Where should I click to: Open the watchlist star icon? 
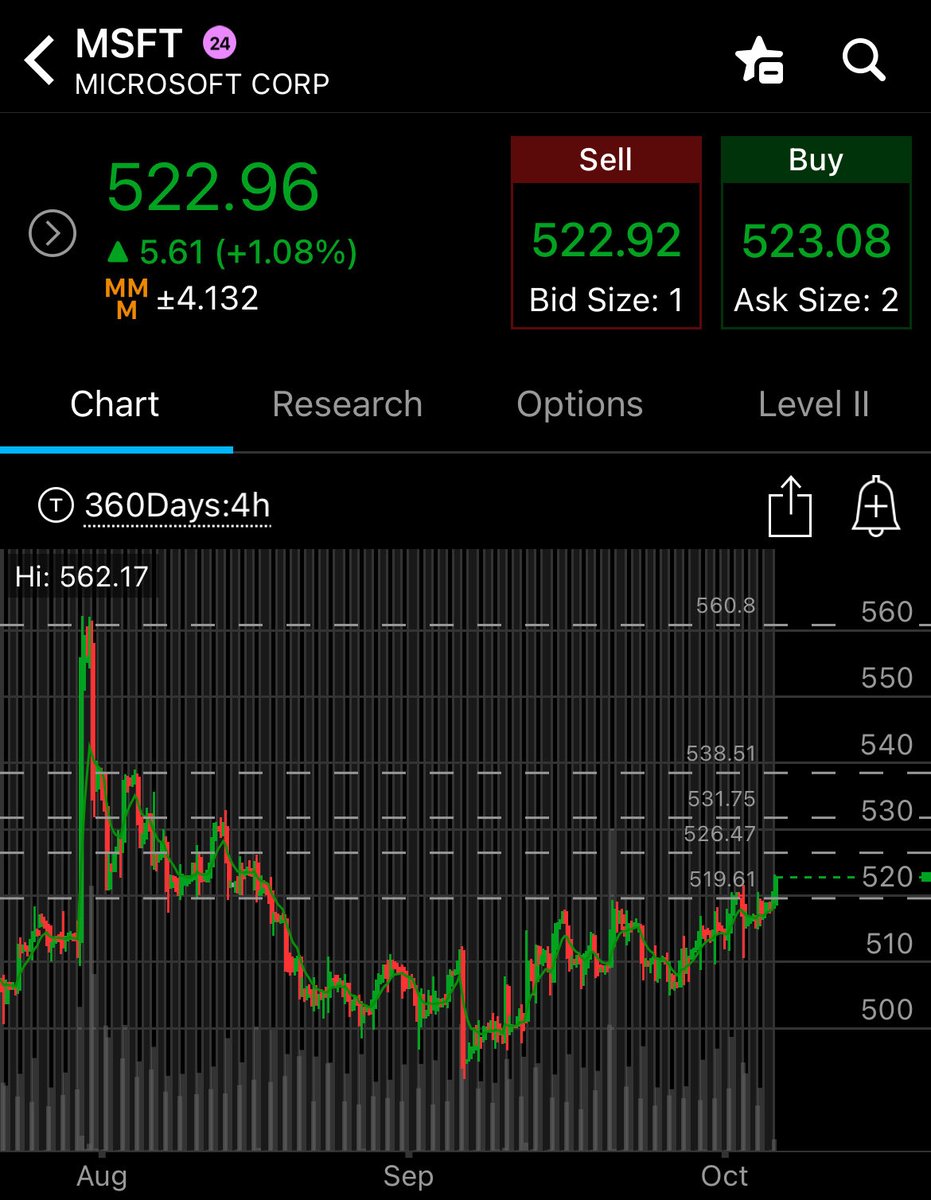[x=760, y=62]
